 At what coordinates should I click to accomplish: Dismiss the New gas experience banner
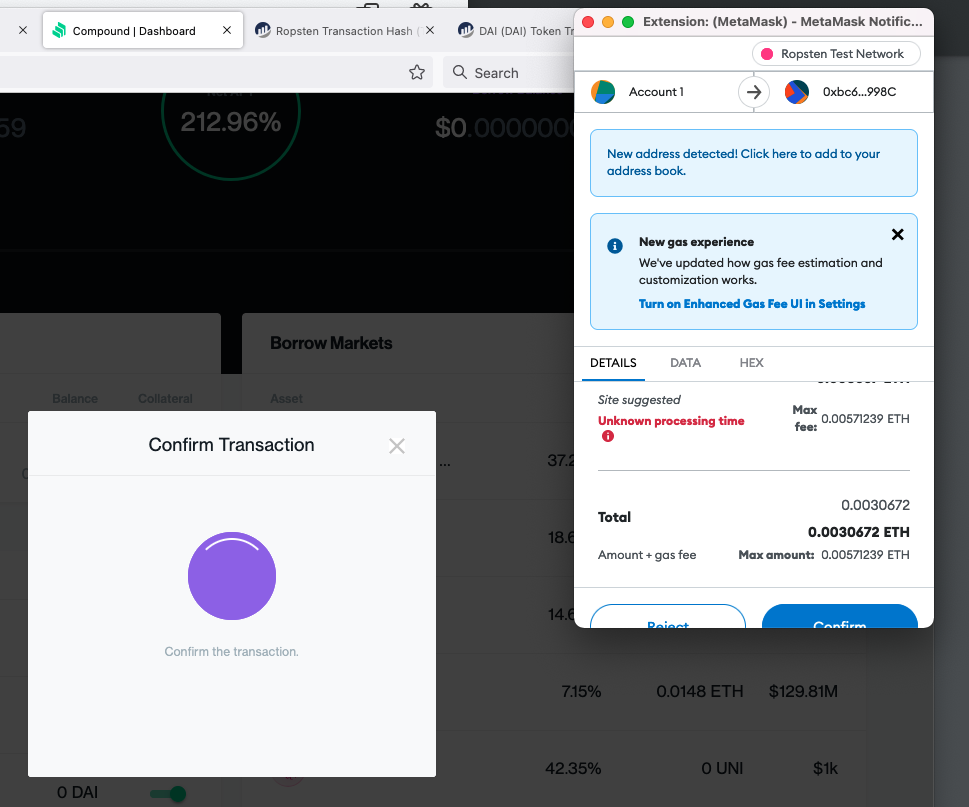[897, 235]
